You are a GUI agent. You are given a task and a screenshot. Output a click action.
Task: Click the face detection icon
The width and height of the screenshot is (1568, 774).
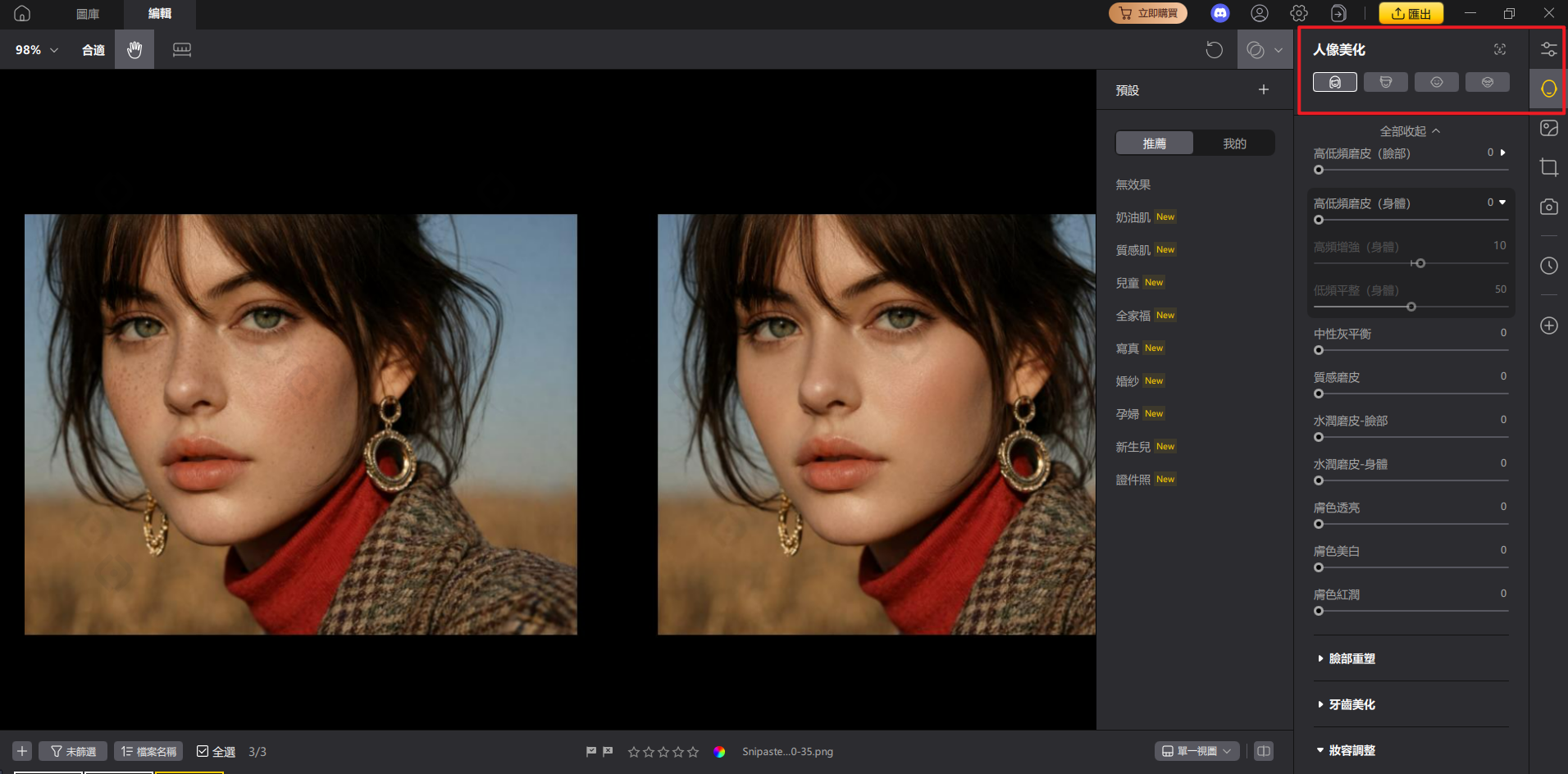pyautogui.click(x=1499, y=50)
